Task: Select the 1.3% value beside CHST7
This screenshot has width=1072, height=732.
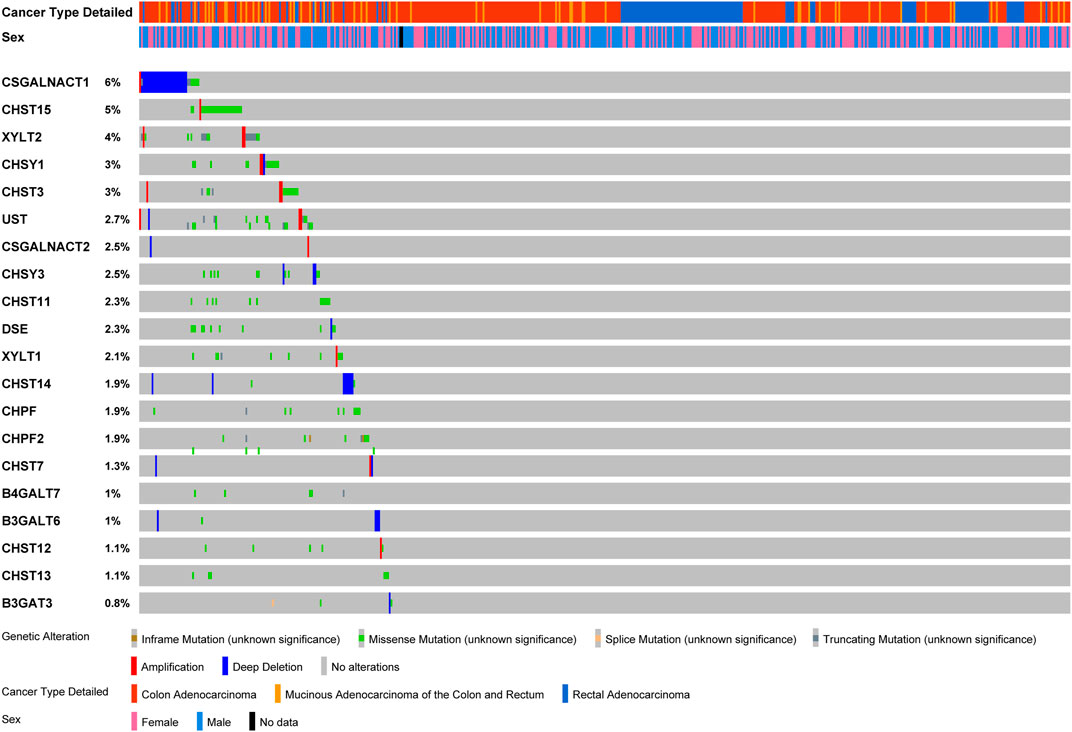Action: click(x=117, y=465)
